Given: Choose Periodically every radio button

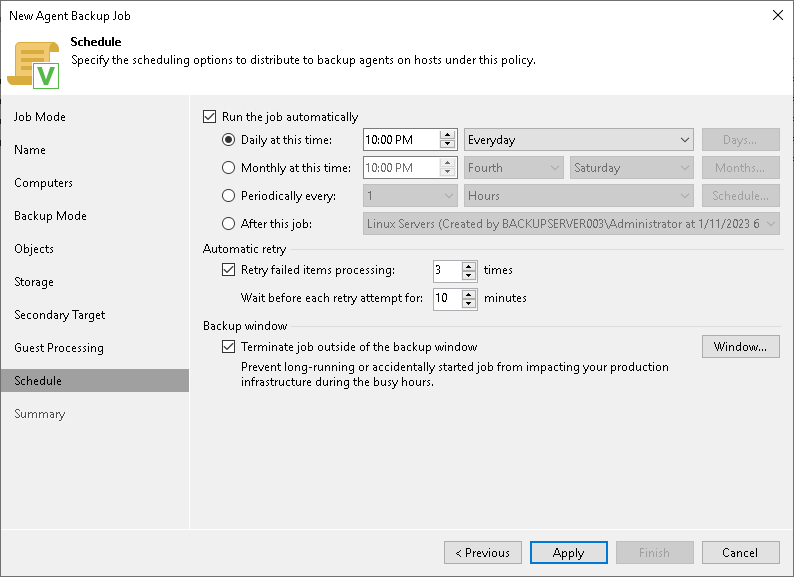Looking at the screenshot, I should click(x=228, y=196).
